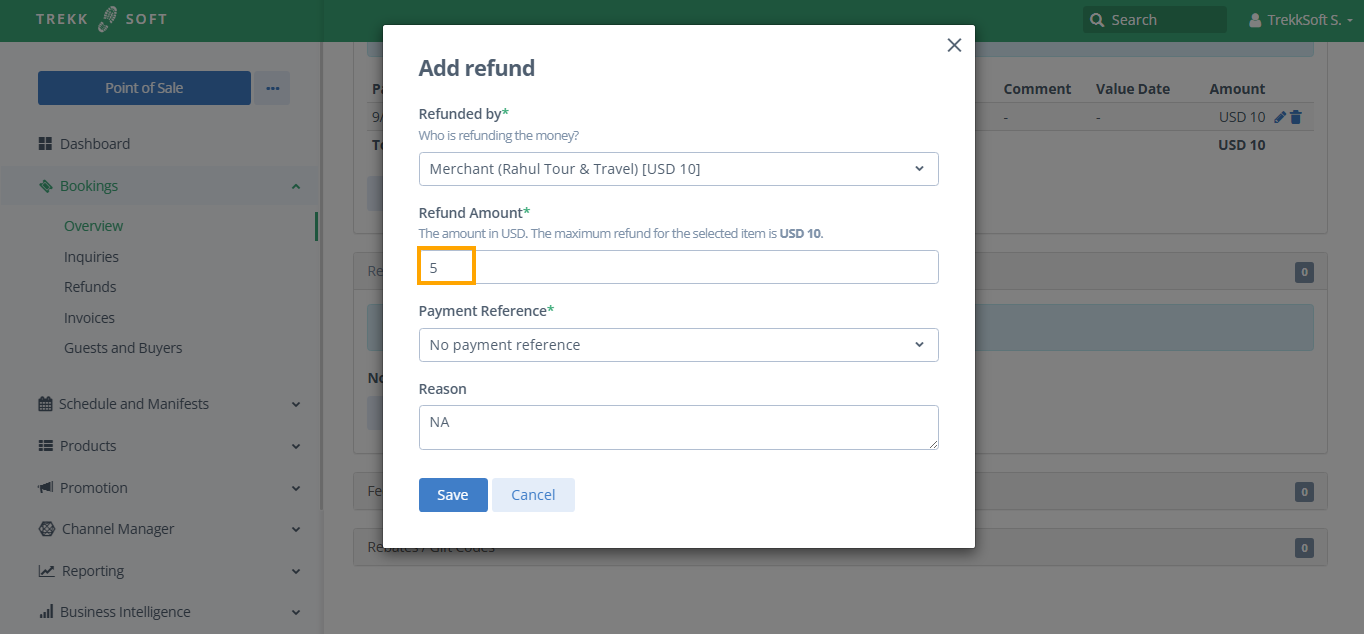The width and height of the screenshot is (1364, 634).
Task: Click the Dashboard grid icon in sidebar
Action: pyautogui.click(x=45, y=144)
